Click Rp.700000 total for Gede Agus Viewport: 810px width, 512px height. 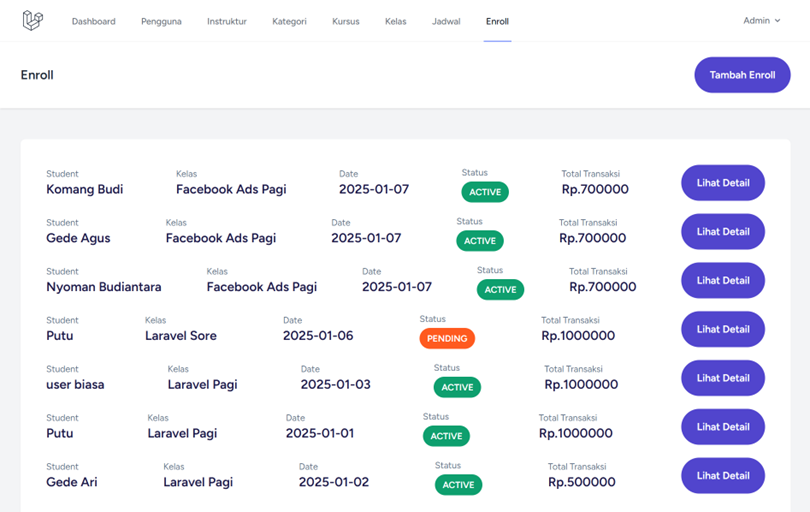593,238
